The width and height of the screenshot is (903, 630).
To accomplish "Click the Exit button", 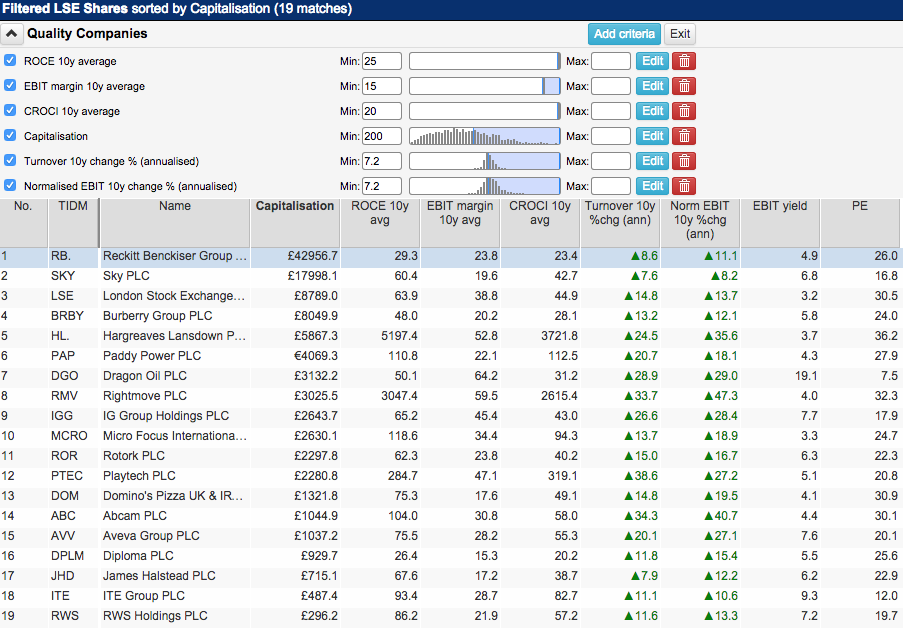I will coord(680,34).
